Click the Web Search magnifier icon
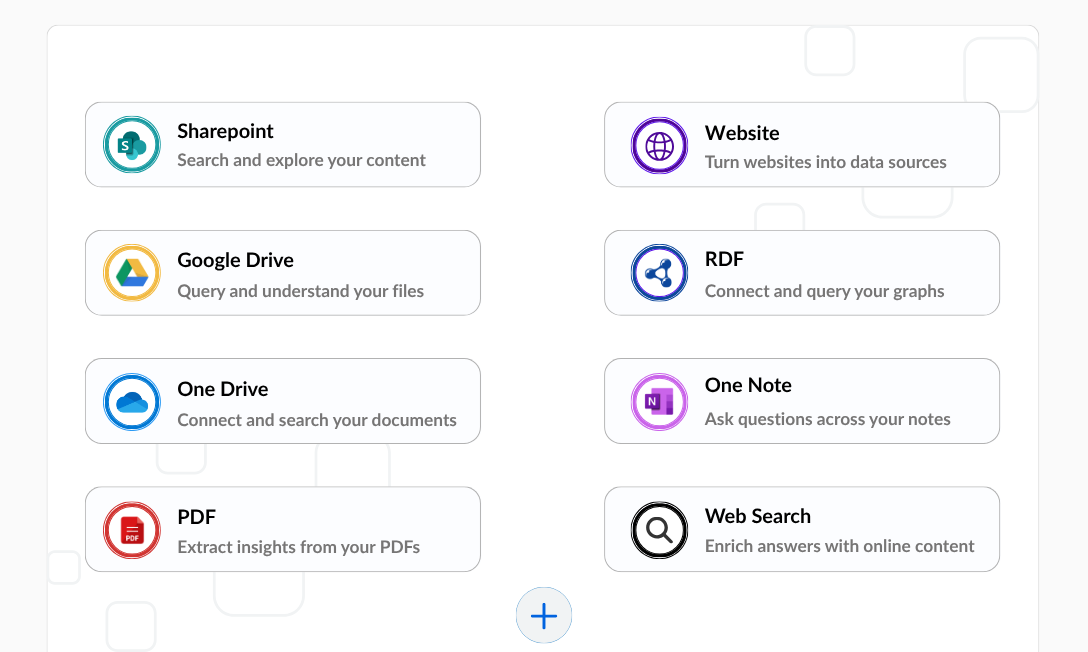The image size is (1088, 652). (x=659, y=531)
